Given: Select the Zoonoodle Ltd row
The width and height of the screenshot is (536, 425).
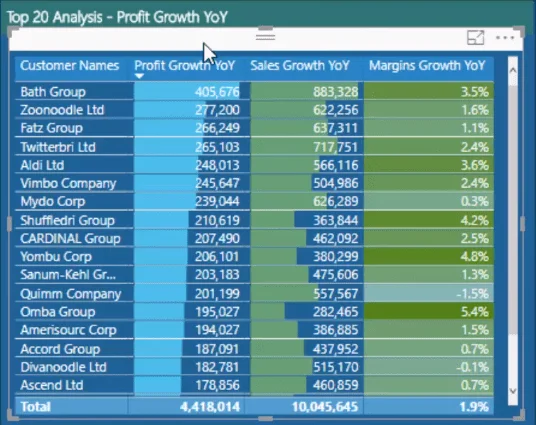Looking at the screenshot, I should 254,110.
